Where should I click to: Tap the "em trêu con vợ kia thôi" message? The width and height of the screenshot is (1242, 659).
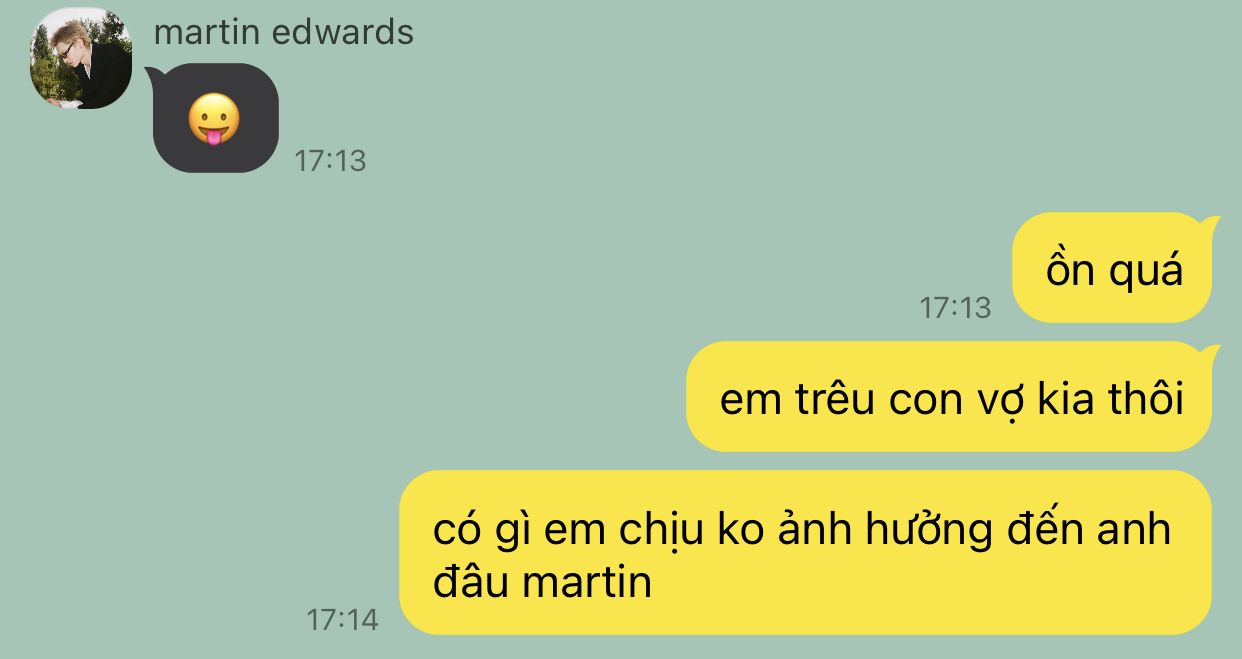(949, 397)
